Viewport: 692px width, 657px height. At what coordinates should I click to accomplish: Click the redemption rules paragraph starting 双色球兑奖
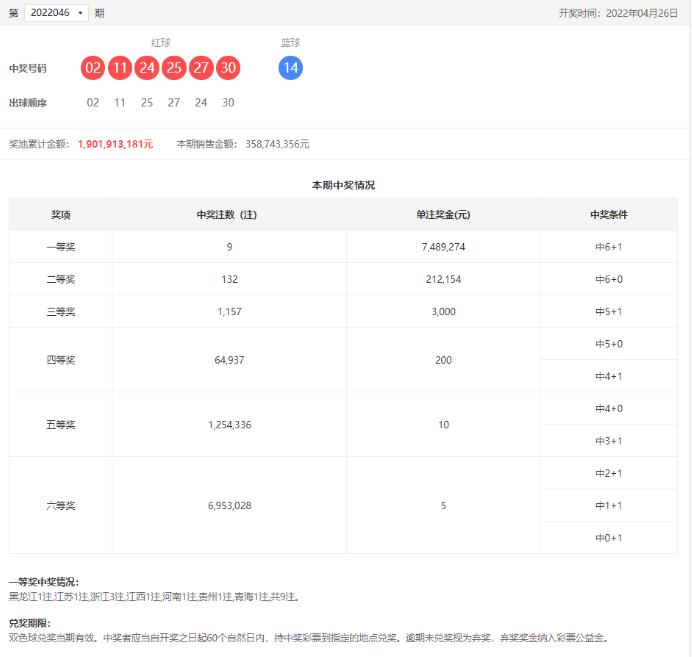pyautogui.click(x=309, y=638)
